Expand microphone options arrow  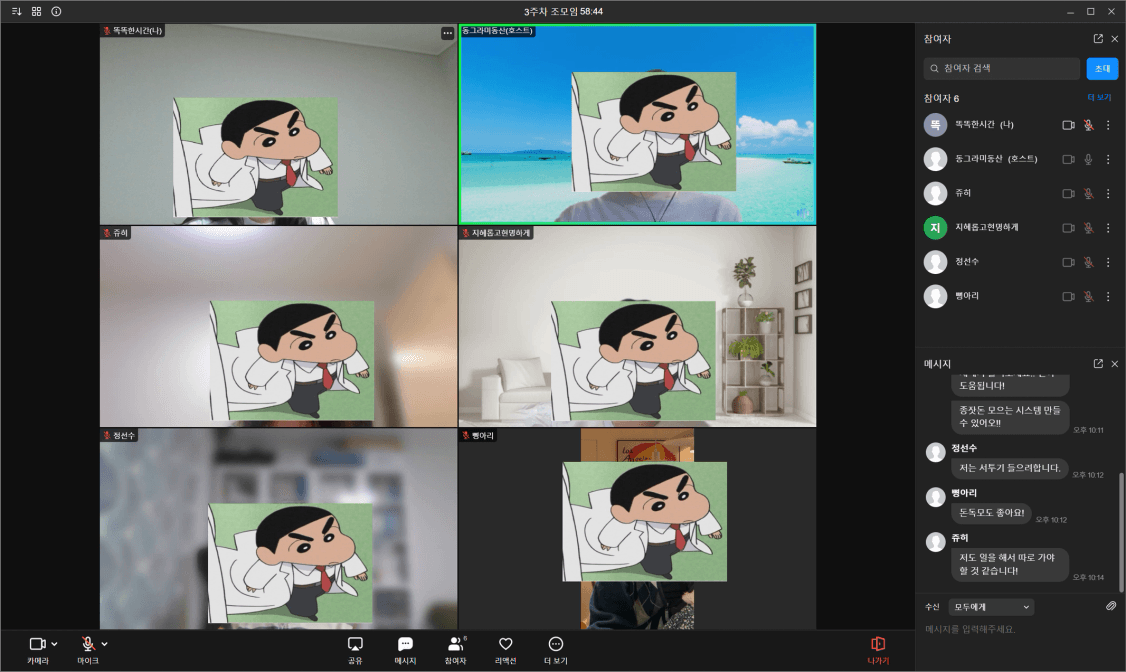[104, 644]
